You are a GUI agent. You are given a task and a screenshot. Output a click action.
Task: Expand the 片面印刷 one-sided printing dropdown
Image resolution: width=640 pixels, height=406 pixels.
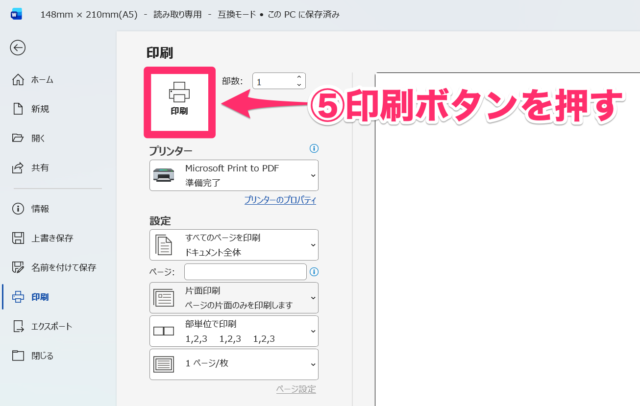point(233,297)
